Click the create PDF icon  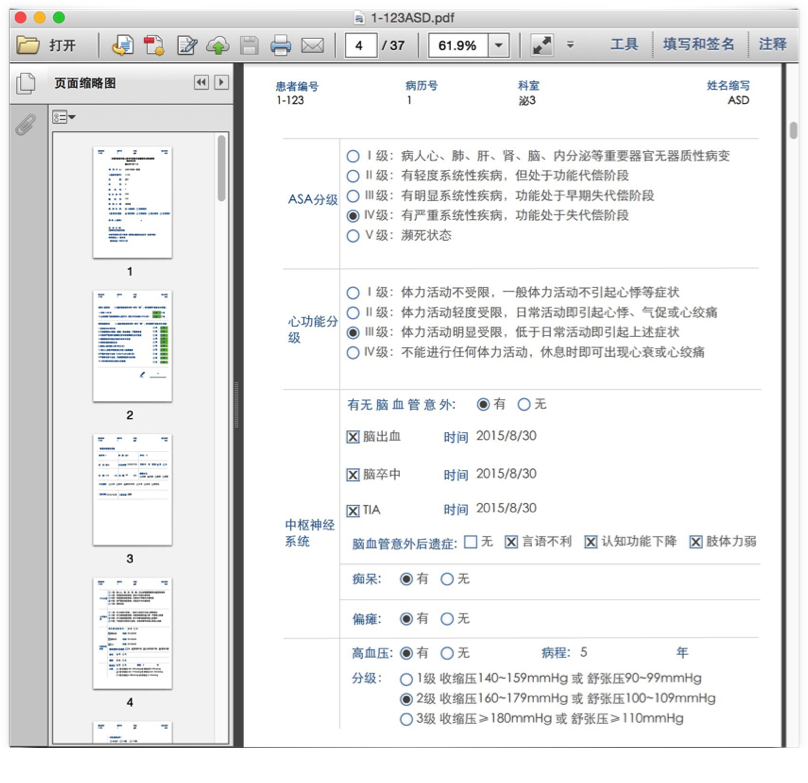154,45
